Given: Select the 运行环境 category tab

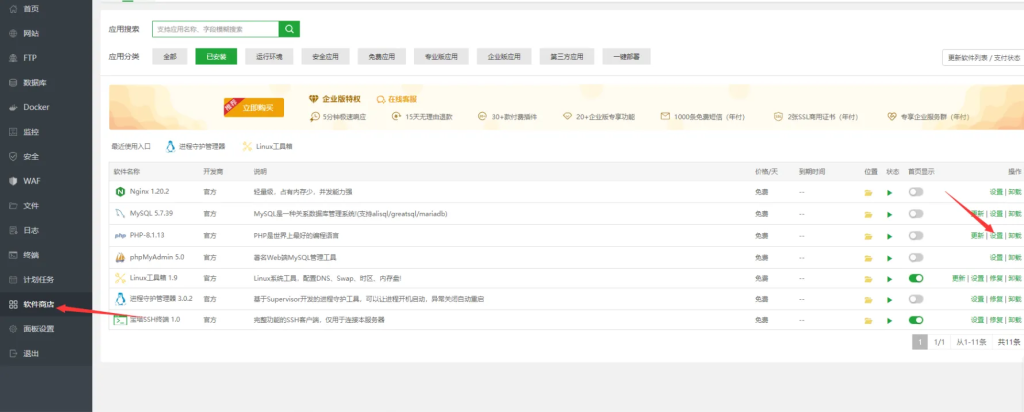Looking at the screenshot, I should 269,57.
